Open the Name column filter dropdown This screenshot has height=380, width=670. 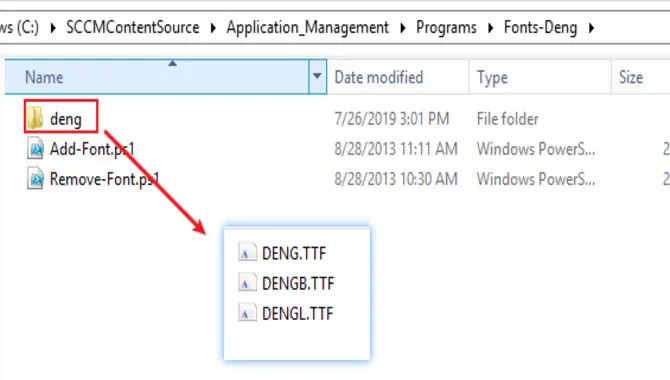click(317, 77)
